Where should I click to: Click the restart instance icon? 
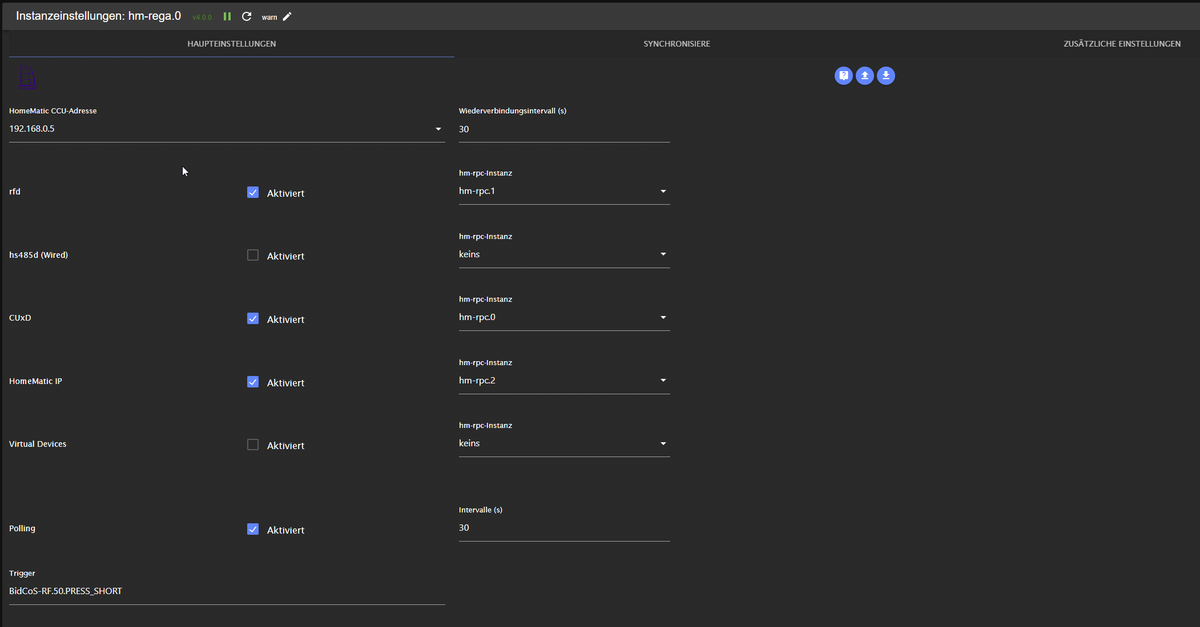click(x=247, y=17)
